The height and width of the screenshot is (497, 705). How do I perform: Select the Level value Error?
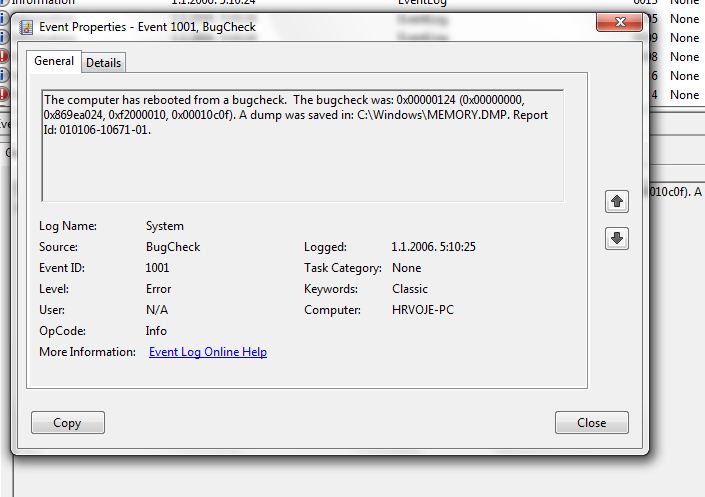tap(158, 289)
